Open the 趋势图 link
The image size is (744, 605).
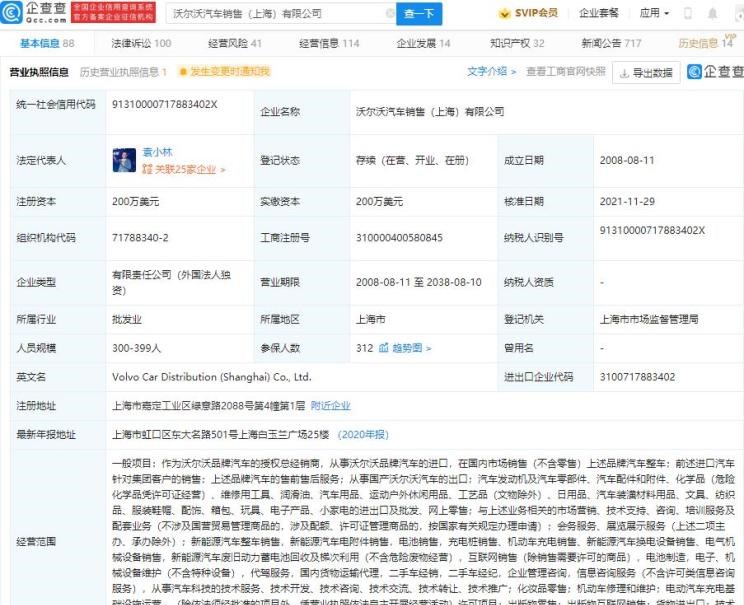(411, 348)
